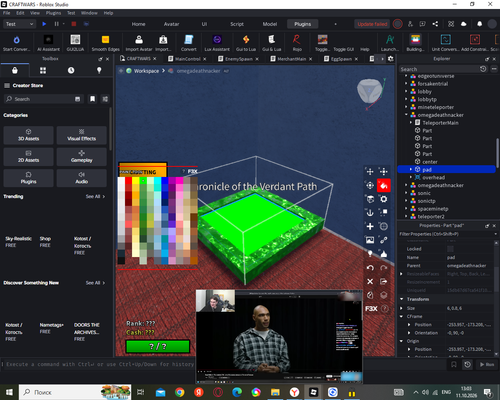
Task: Switch to the Model ribbon tab
Action: pyautogui.click(x=270, y=24)
